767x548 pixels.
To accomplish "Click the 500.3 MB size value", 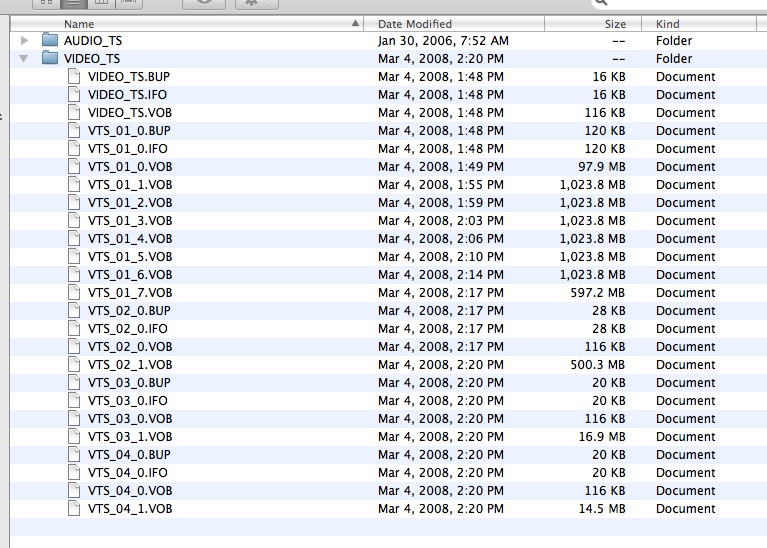I will [x=598, y=365].
